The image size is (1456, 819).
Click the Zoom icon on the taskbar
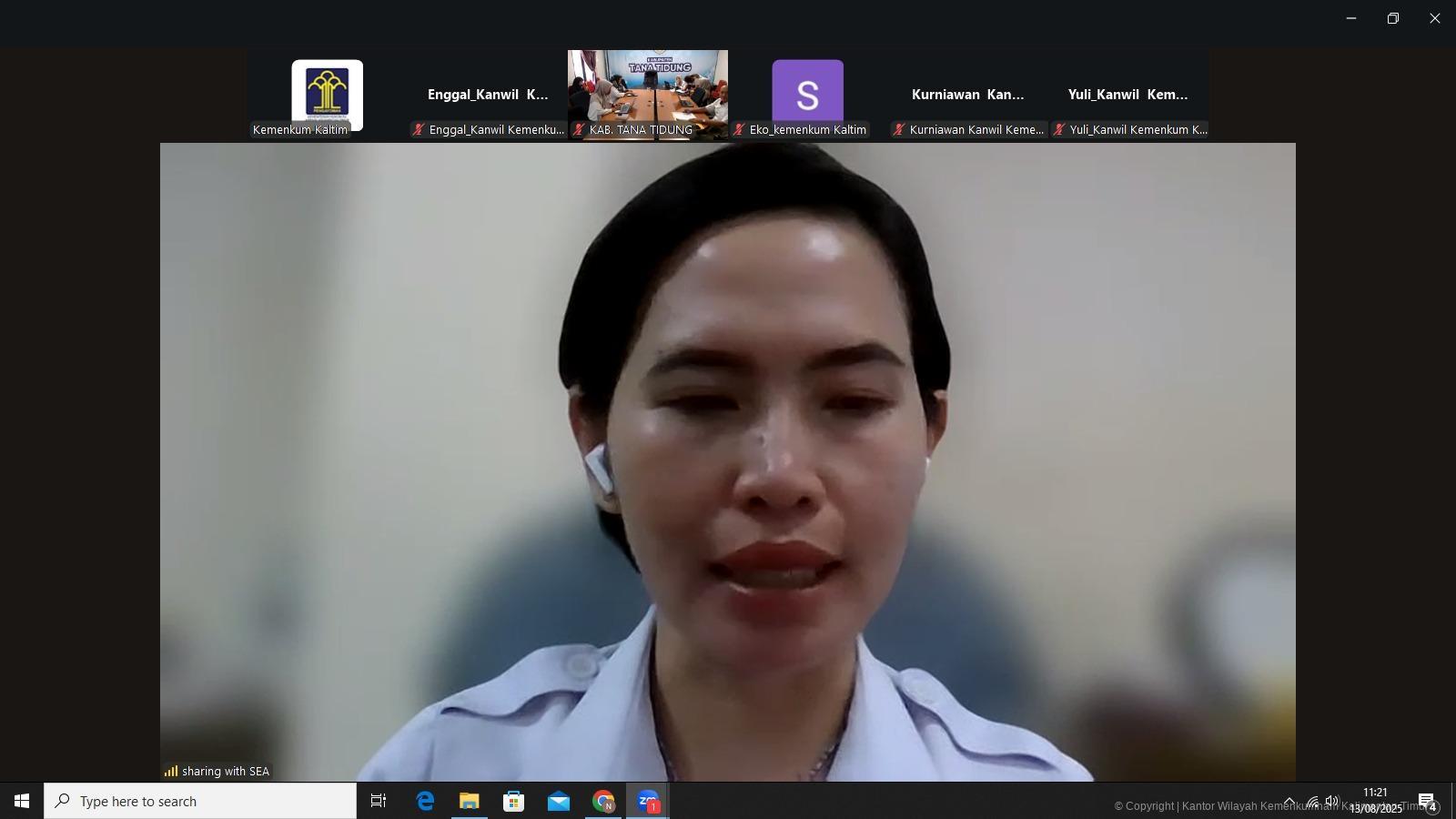tap(648, 801)
